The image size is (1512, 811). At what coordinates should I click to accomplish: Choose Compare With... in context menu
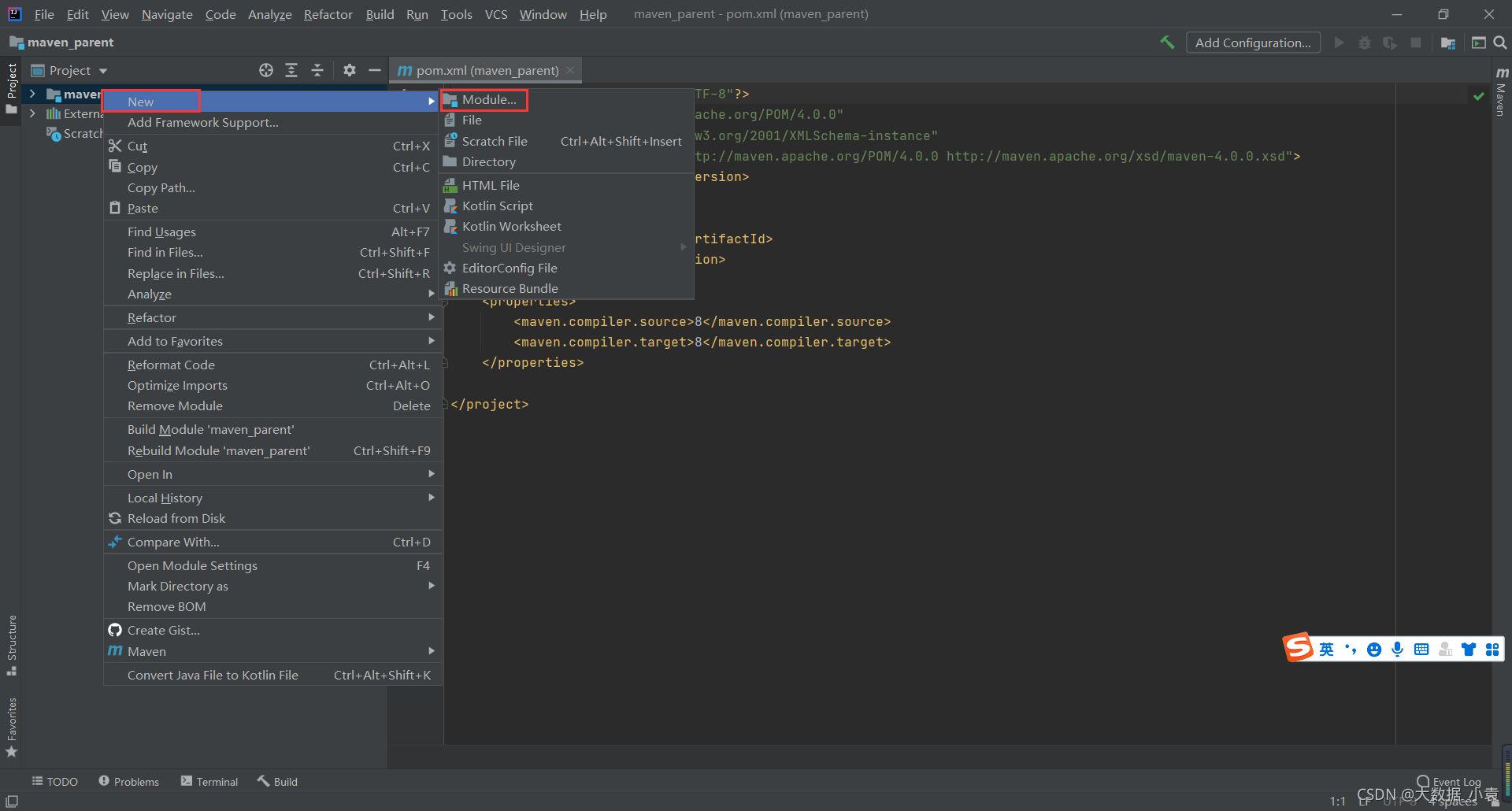[x=272, y=542]
